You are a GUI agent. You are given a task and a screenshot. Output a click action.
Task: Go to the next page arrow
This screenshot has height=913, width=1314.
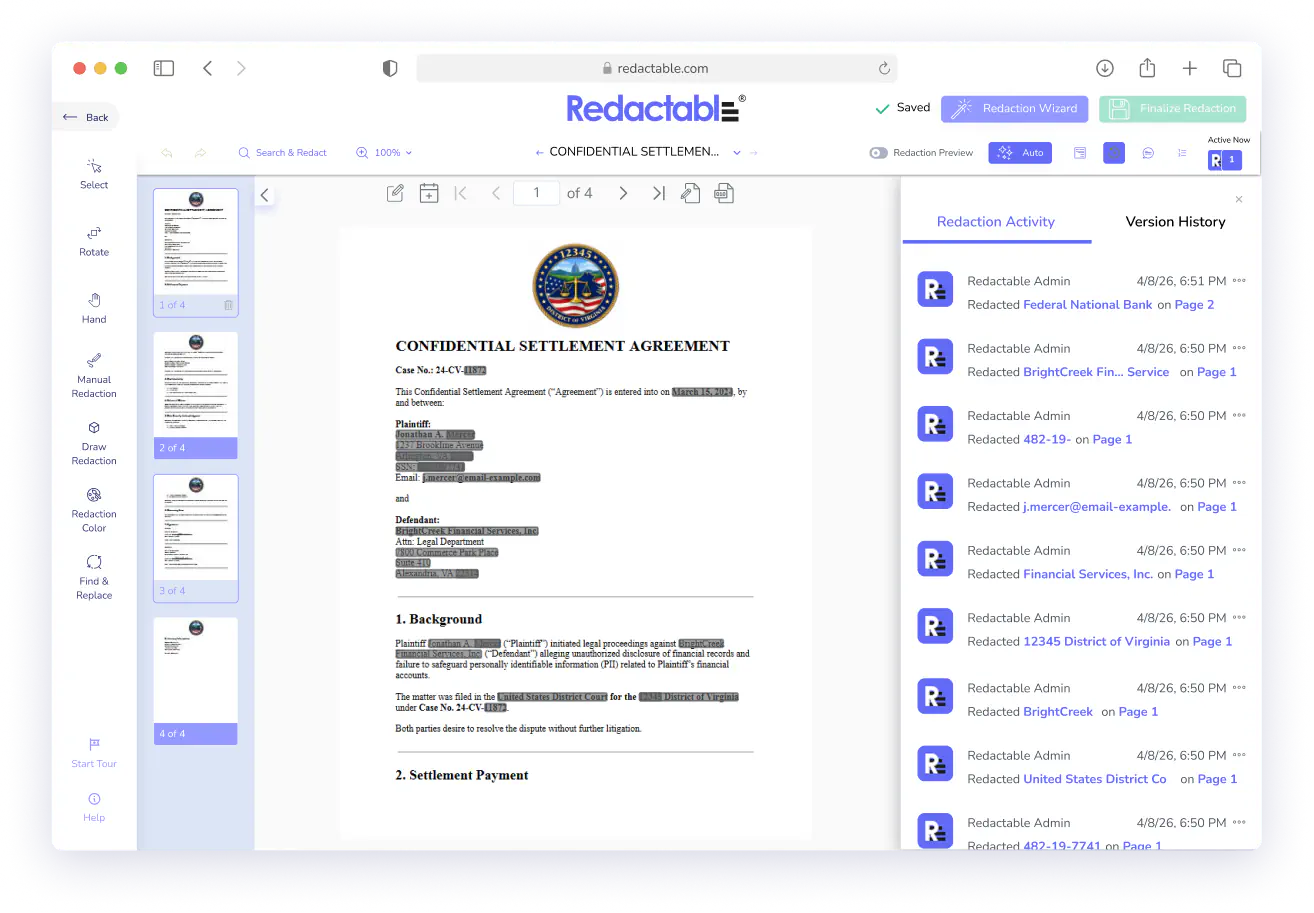[x=623, y=193]
